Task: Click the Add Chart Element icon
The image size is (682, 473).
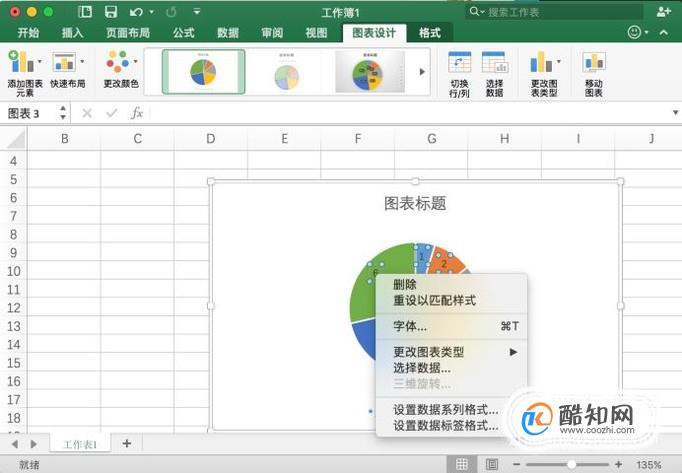Action: (20, 62)
